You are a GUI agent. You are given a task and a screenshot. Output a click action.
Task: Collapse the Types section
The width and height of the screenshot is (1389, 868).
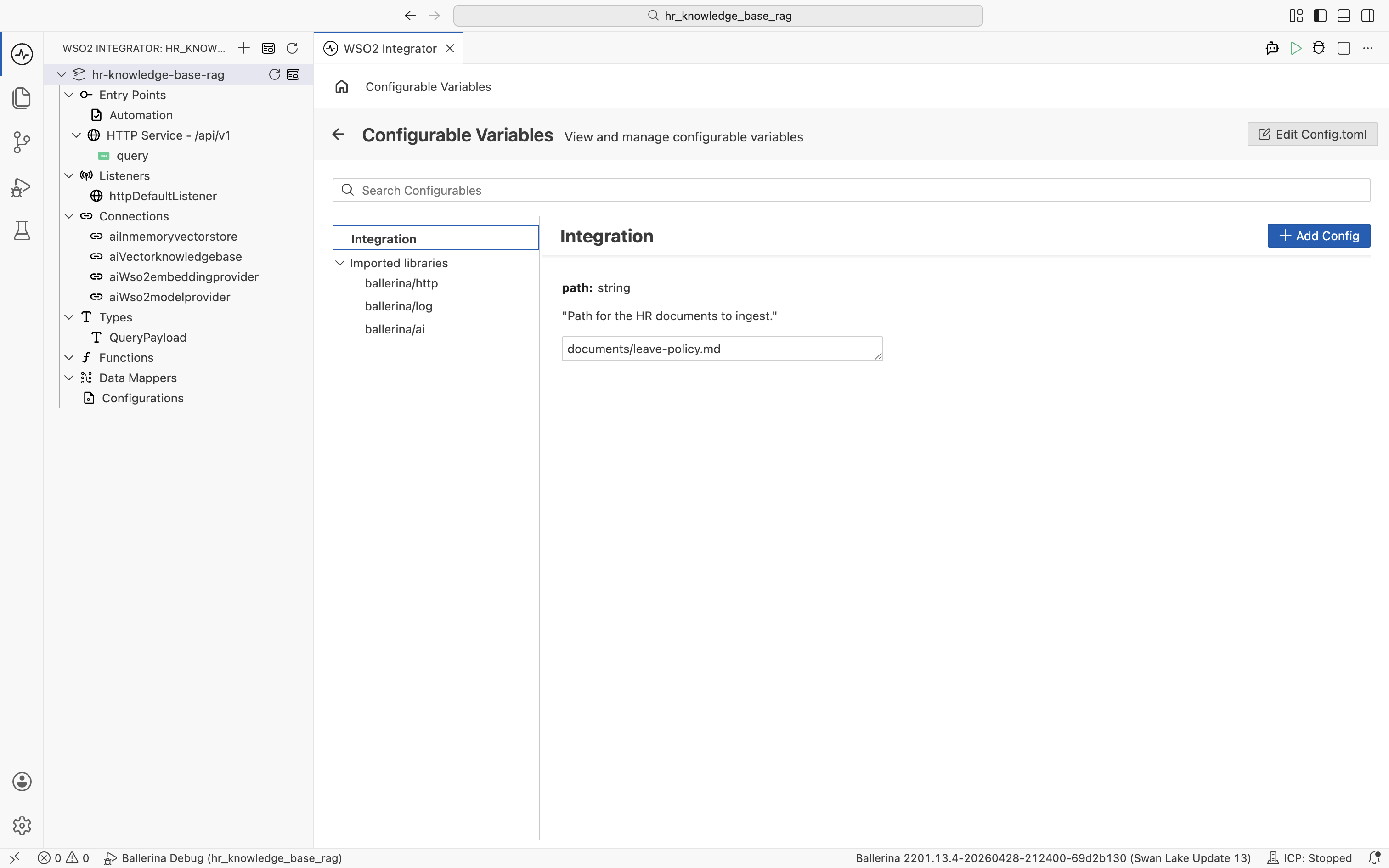tap(69, 317)
